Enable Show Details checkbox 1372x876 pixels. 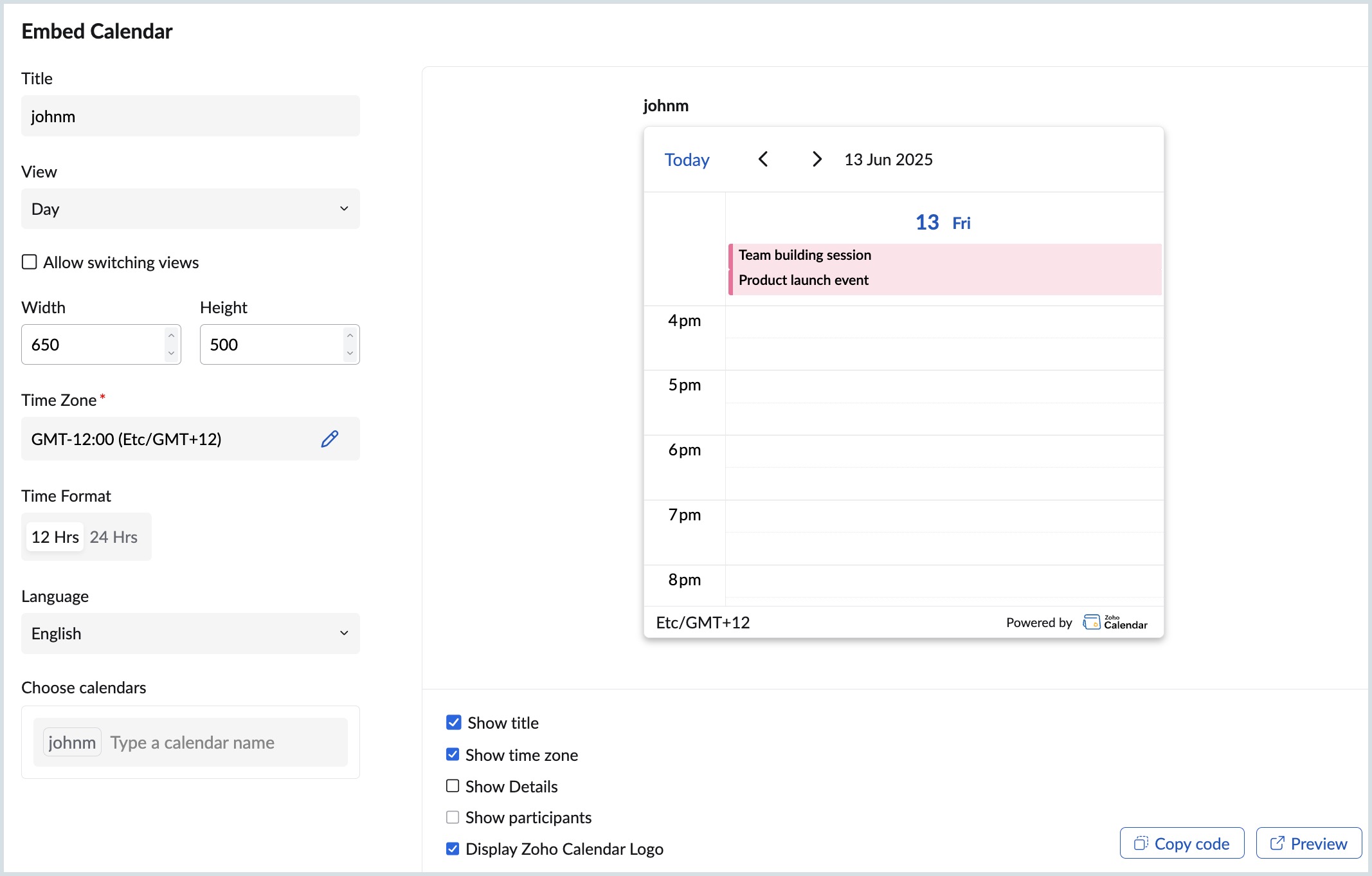[453, 786]
